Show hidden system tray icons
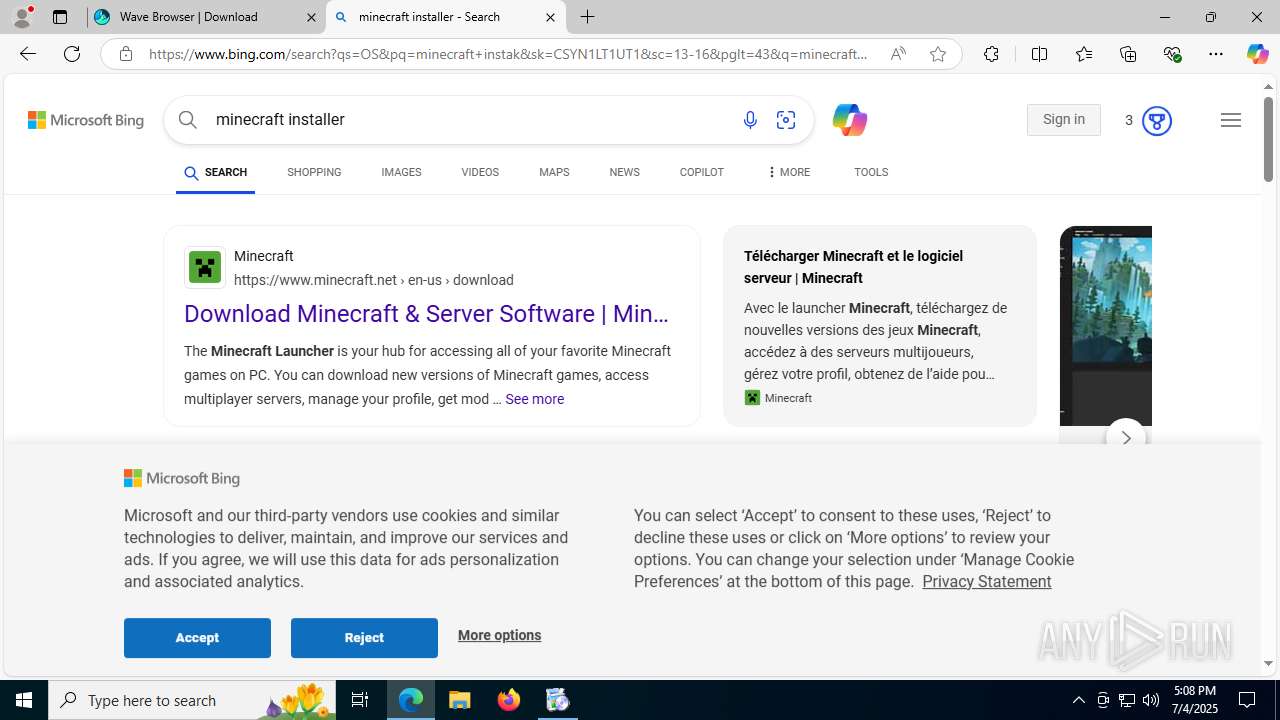Image resolution: width=1280 pixels, height=720 pixels. point(1078,700)
